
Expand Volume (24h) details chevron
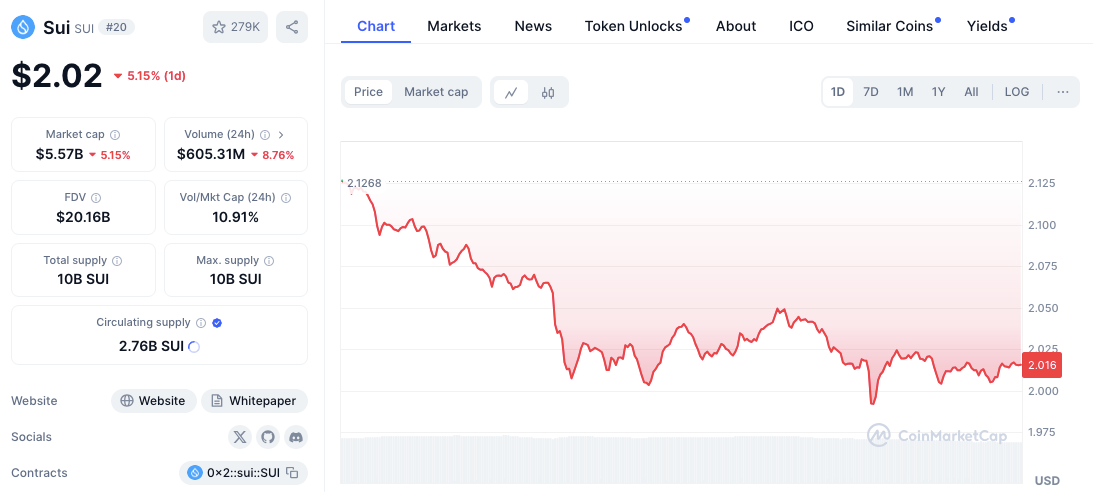coord(281,134)
